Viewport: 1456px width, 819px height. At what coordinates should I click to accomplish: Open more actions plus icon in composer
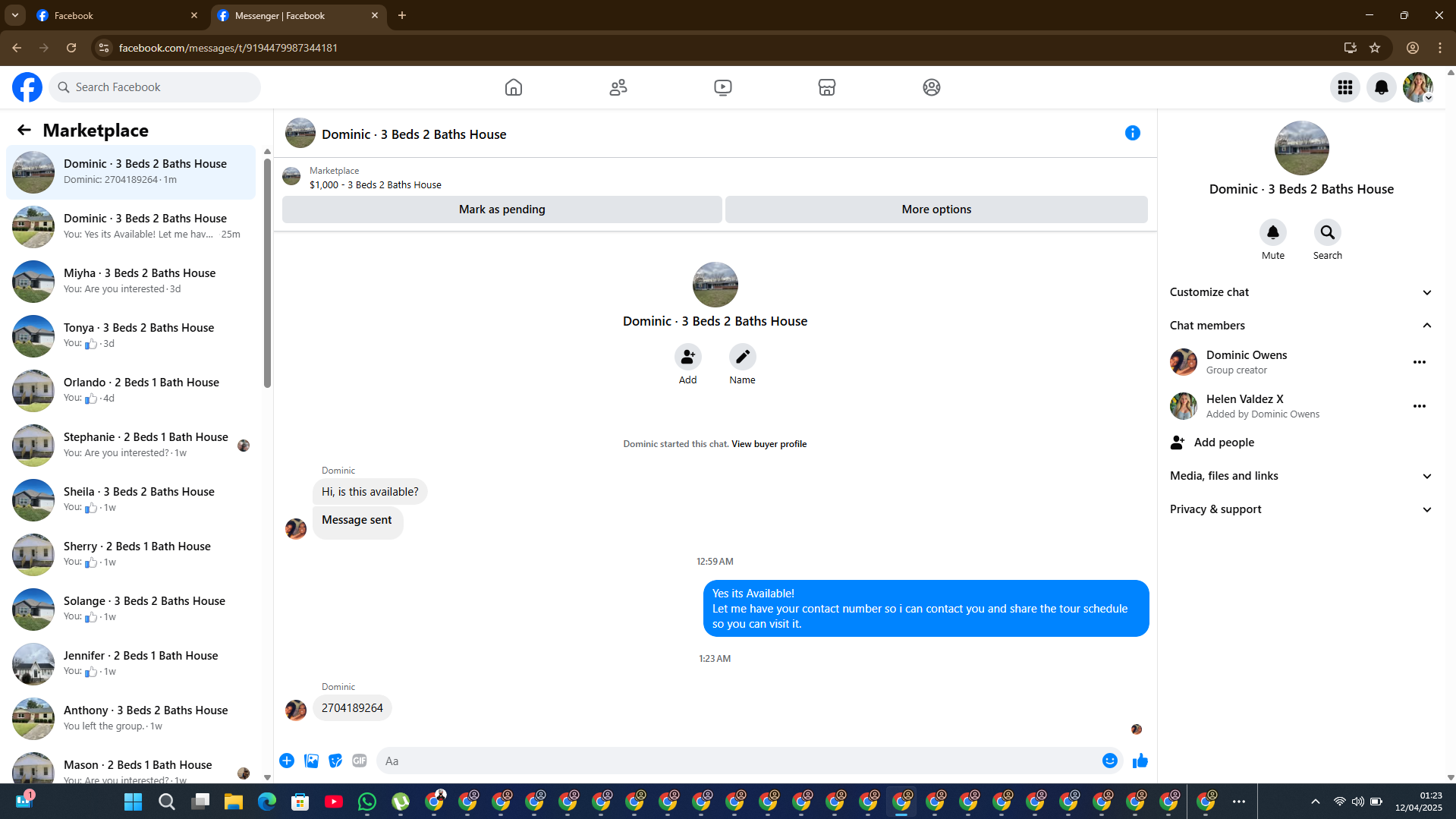(287, 761)
